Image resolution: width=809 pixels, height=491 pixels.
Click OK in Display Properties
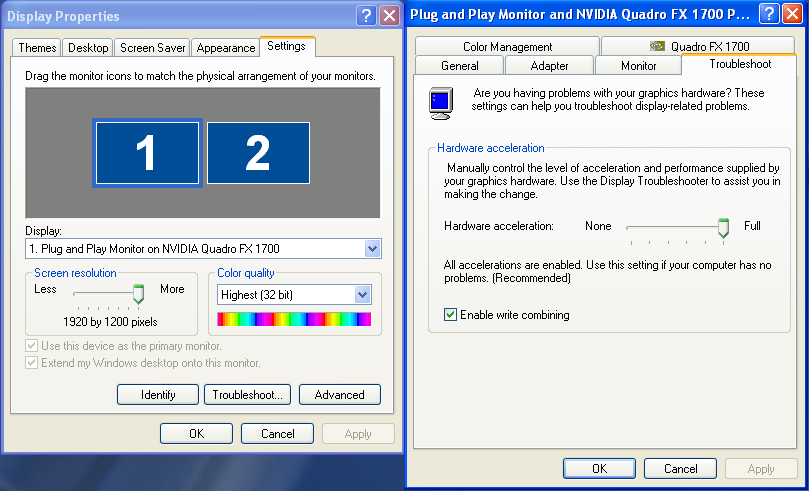[197, 434]
